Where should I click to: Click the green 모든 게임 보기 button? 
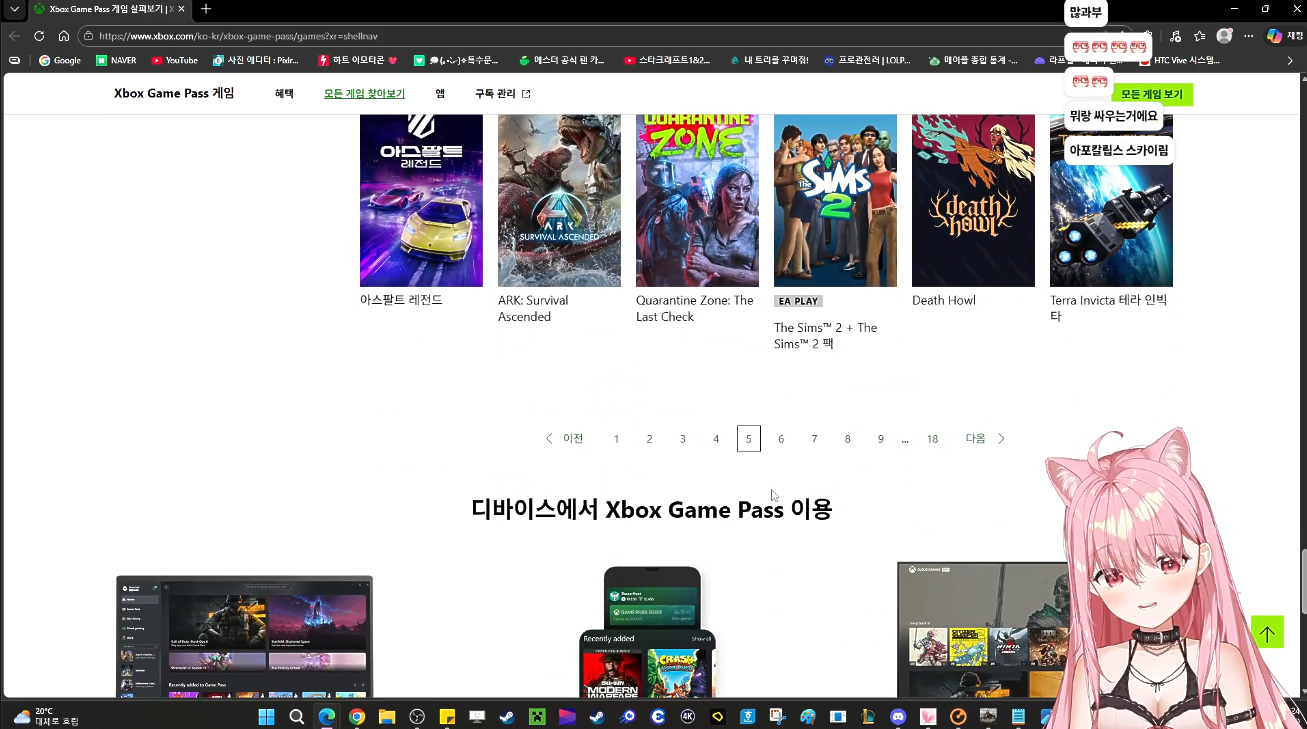coord(1152,95)
